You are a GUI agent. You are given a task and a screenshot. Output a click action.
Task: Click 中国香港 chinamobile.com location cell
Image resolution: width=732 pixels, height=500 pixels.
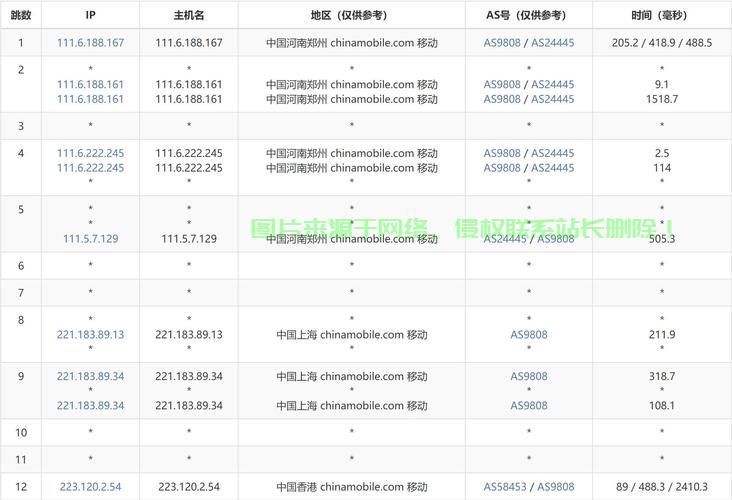(x=351, y=487)
